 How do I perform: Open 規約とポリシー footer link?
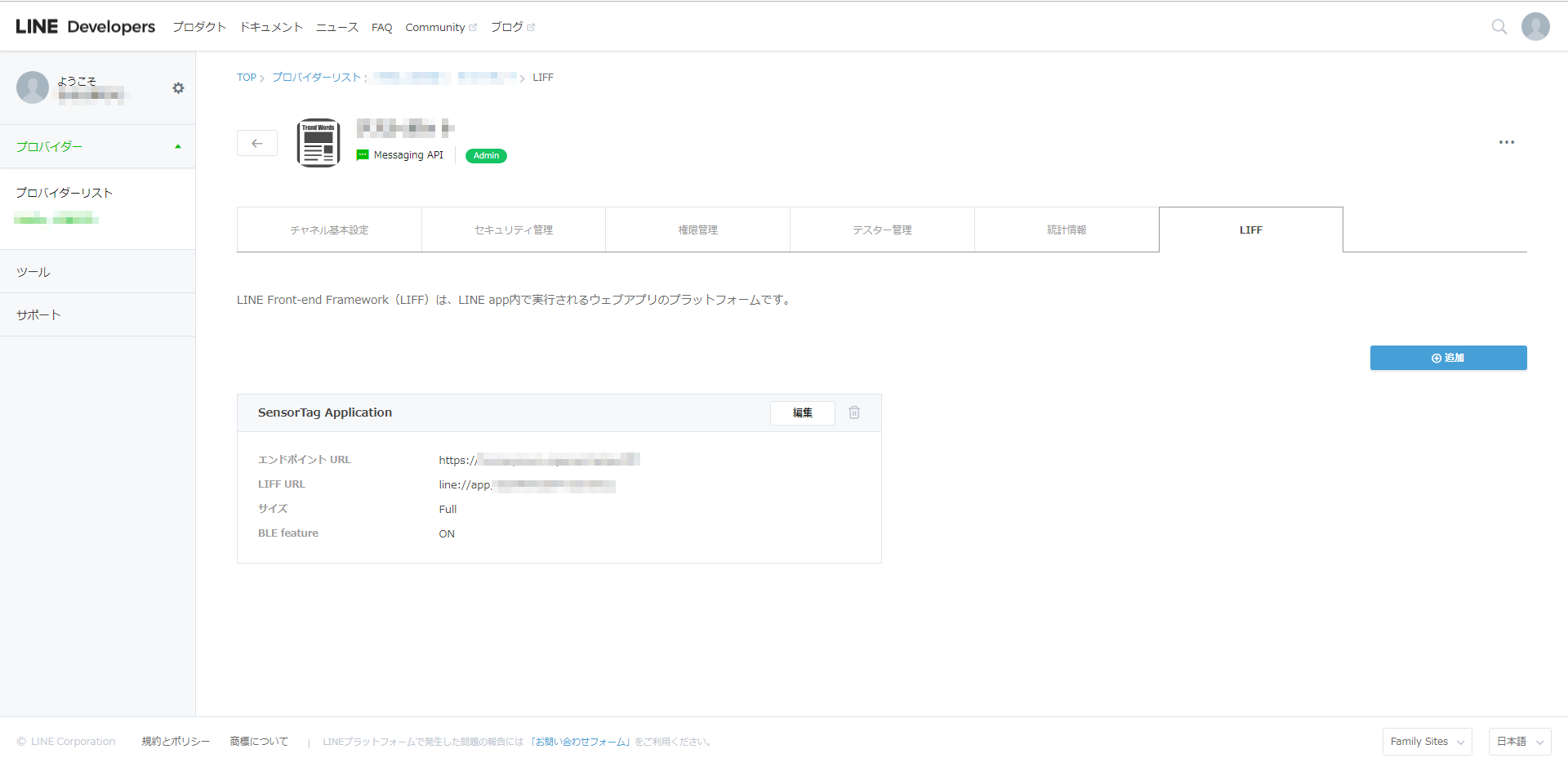coord(176,742)
